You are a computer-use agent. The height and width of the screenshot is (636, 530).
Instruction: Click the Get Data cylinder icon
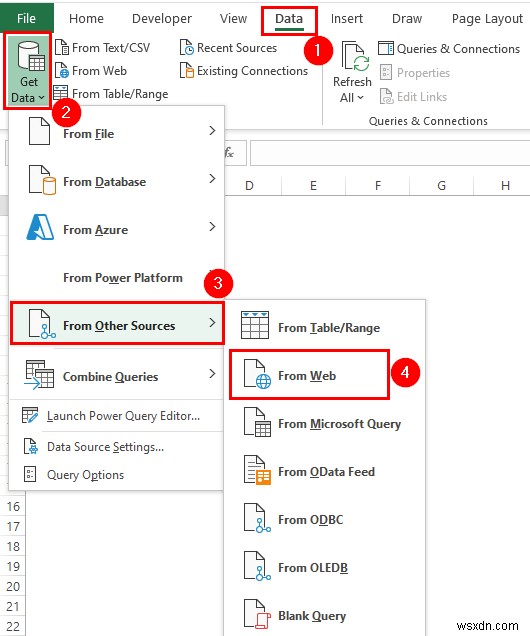31,56
